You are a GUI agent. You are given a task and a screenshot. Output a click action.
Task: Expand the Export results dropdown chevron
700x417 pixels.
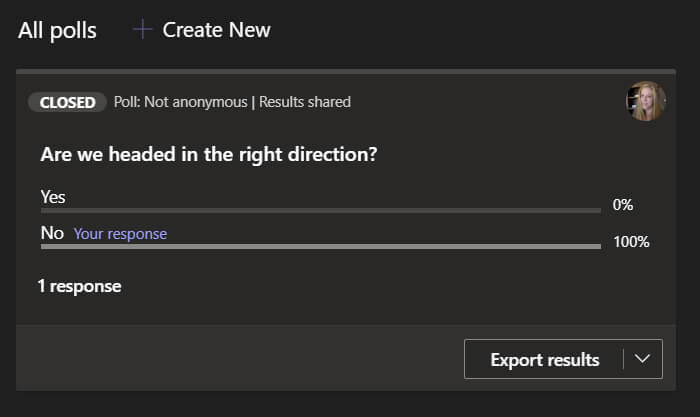click(x=643, y=359)
